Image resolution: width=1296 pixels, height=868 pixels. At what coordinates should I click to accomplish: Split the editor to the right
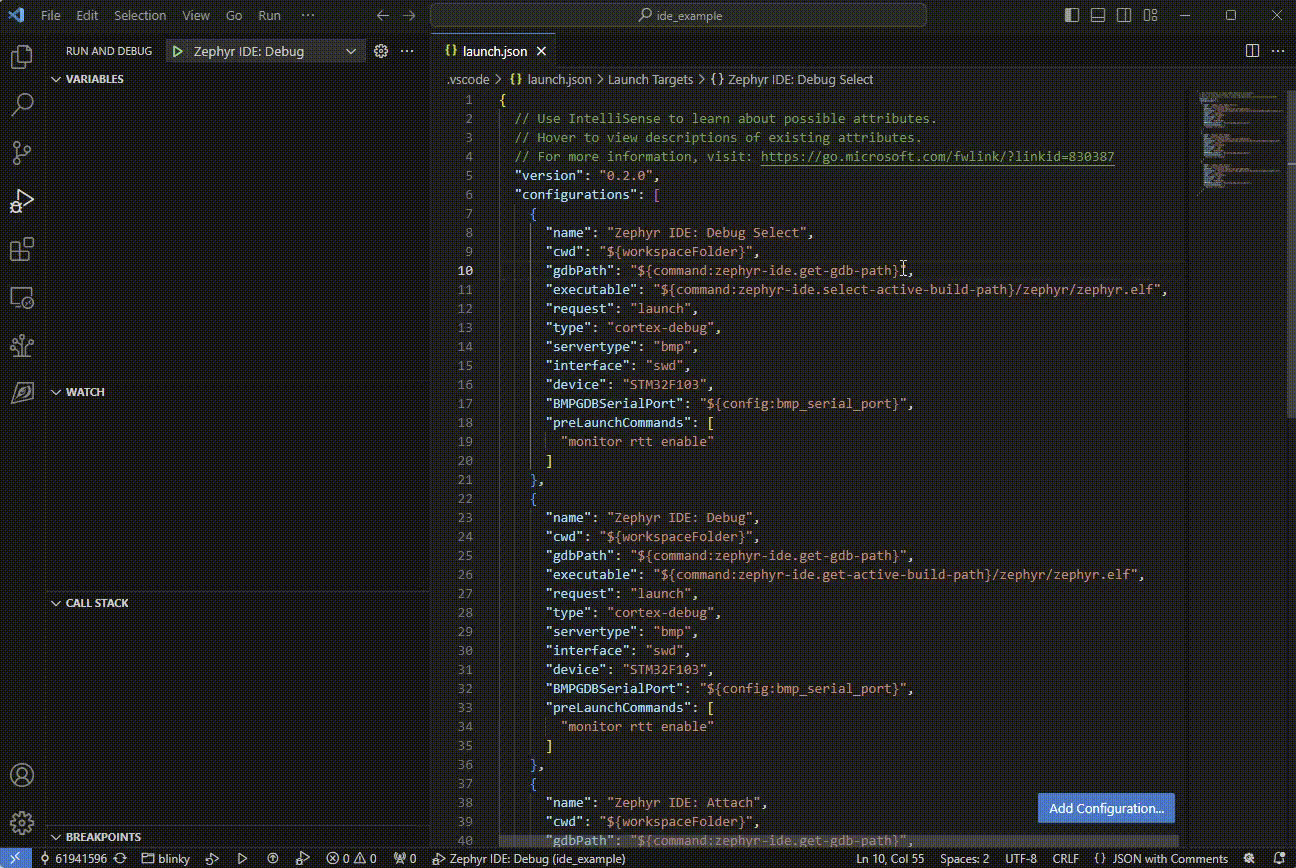pos(1252,51)
